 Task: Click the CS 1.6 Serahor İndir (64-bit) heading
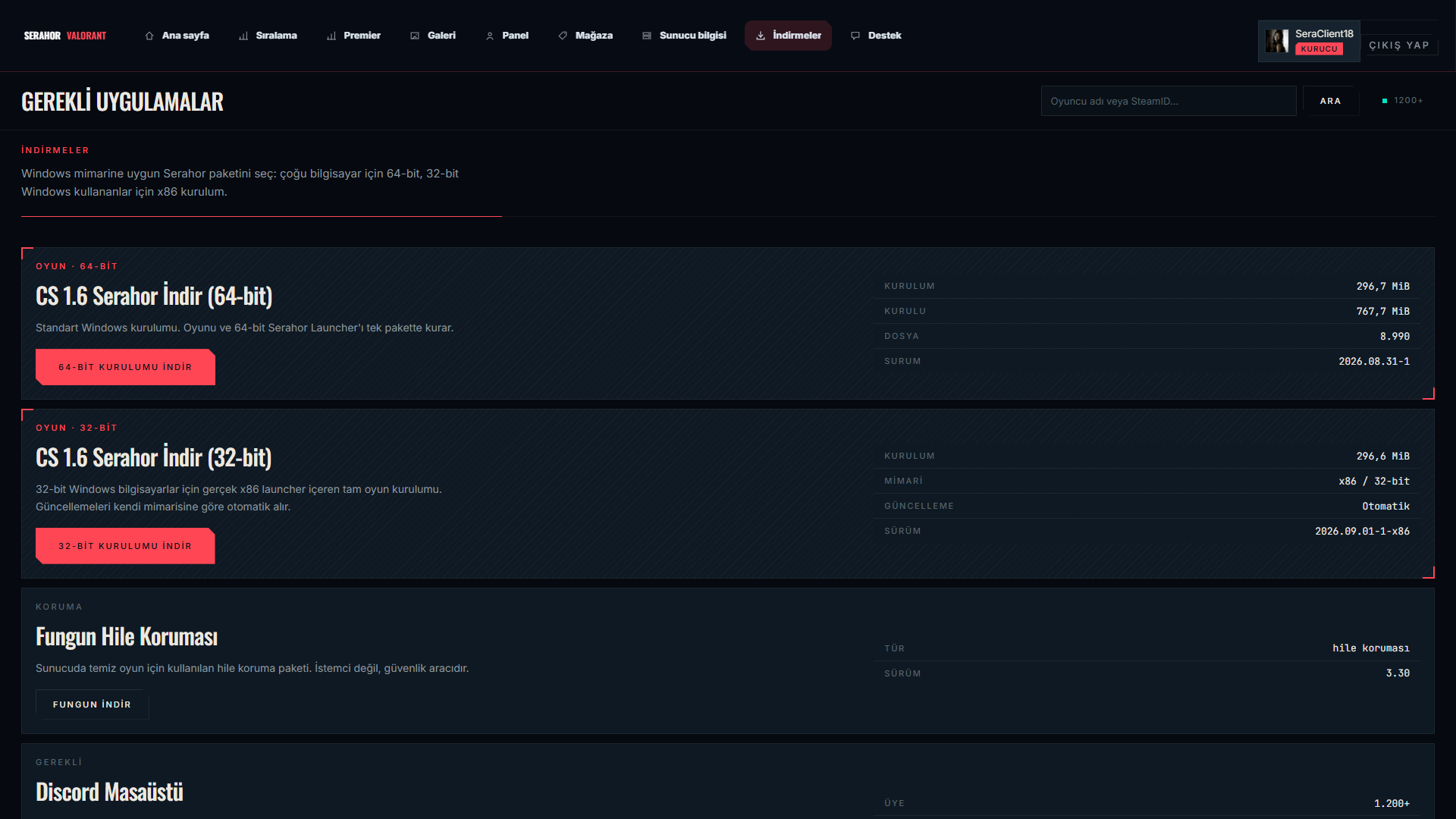(x=154, y=297)
